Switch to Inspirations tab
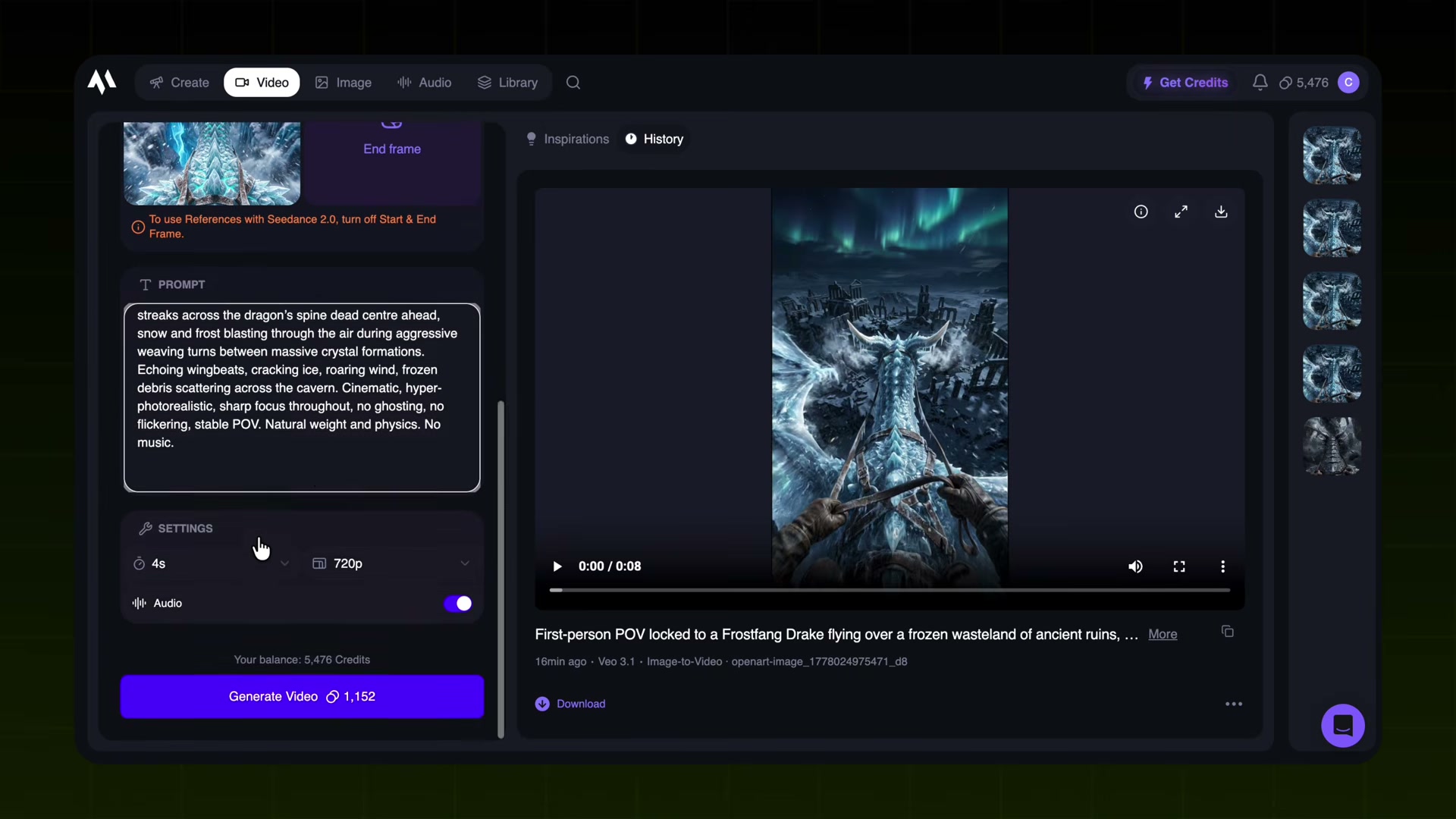1456x819 pixels. pos(568,139)
